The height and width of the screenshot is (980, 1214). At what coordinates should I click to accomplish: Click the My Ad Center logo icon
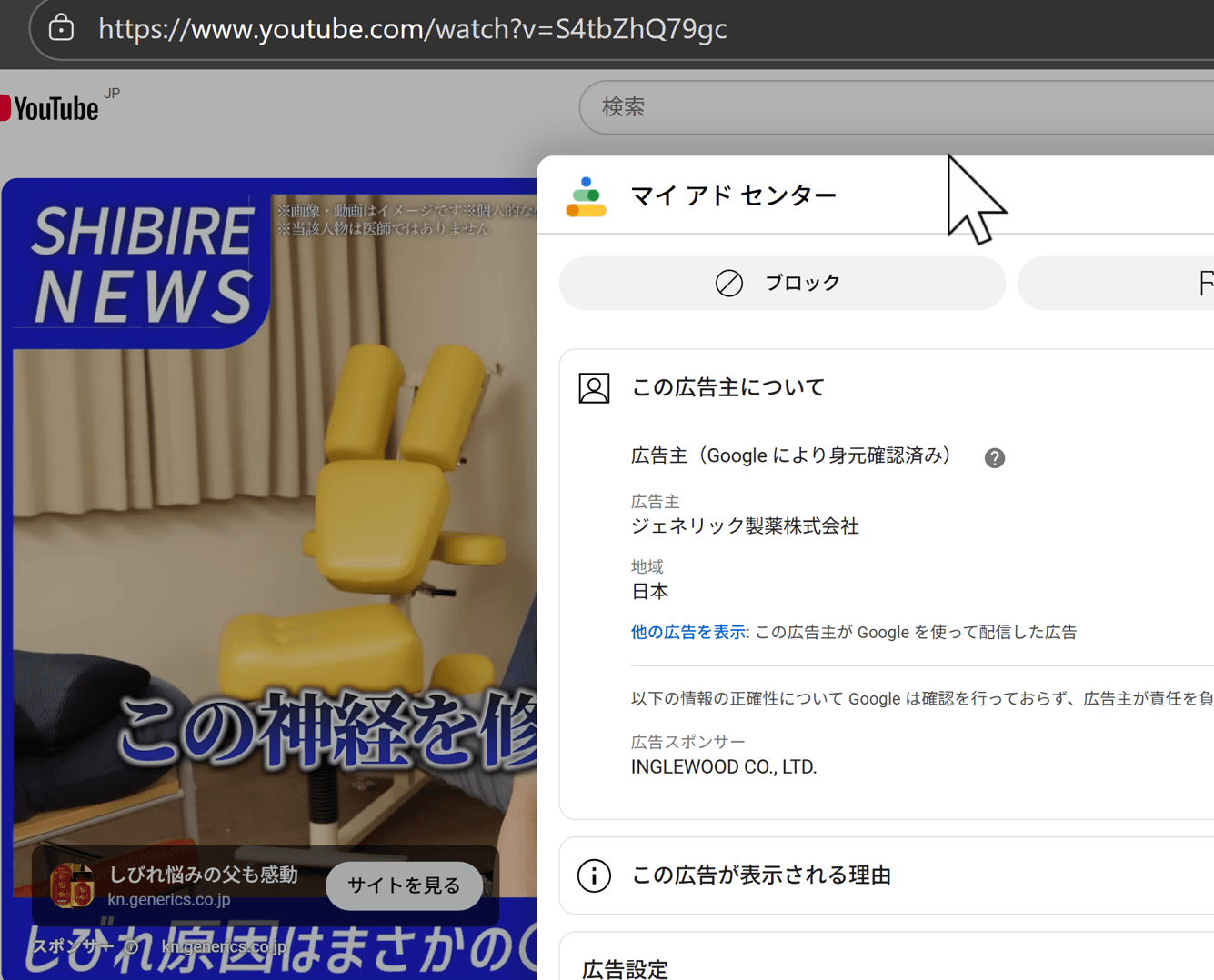tap(586, 196)
